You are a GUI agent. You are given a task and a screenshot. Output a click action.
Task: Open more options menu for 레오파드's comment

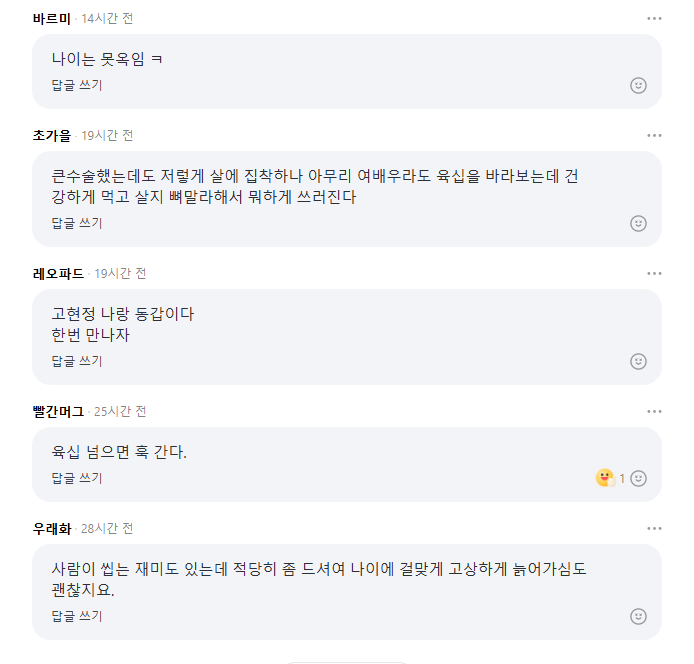click(x=654, y=274)
